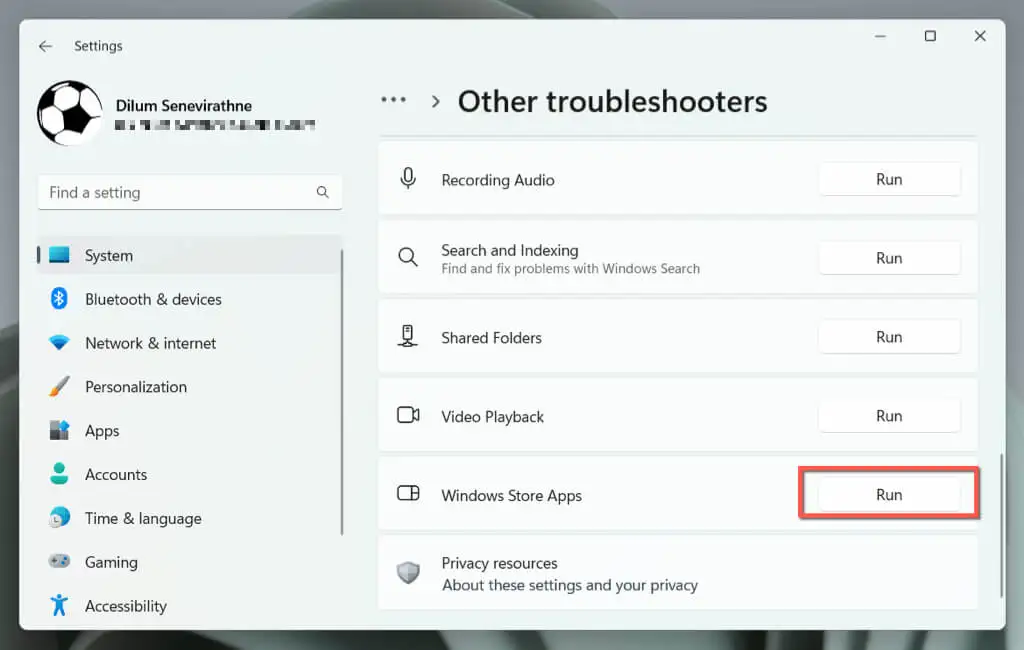Viewport: 1024px width, 650px height.
Task: Run the Video Playback troubleshooter
Action: pyautogui.click(x=889, y=416)
